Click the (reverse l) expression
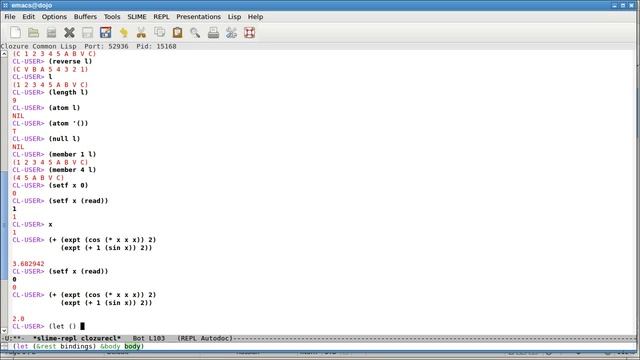Viewport: 640px width, 360px height. click(x=70, y=61)
